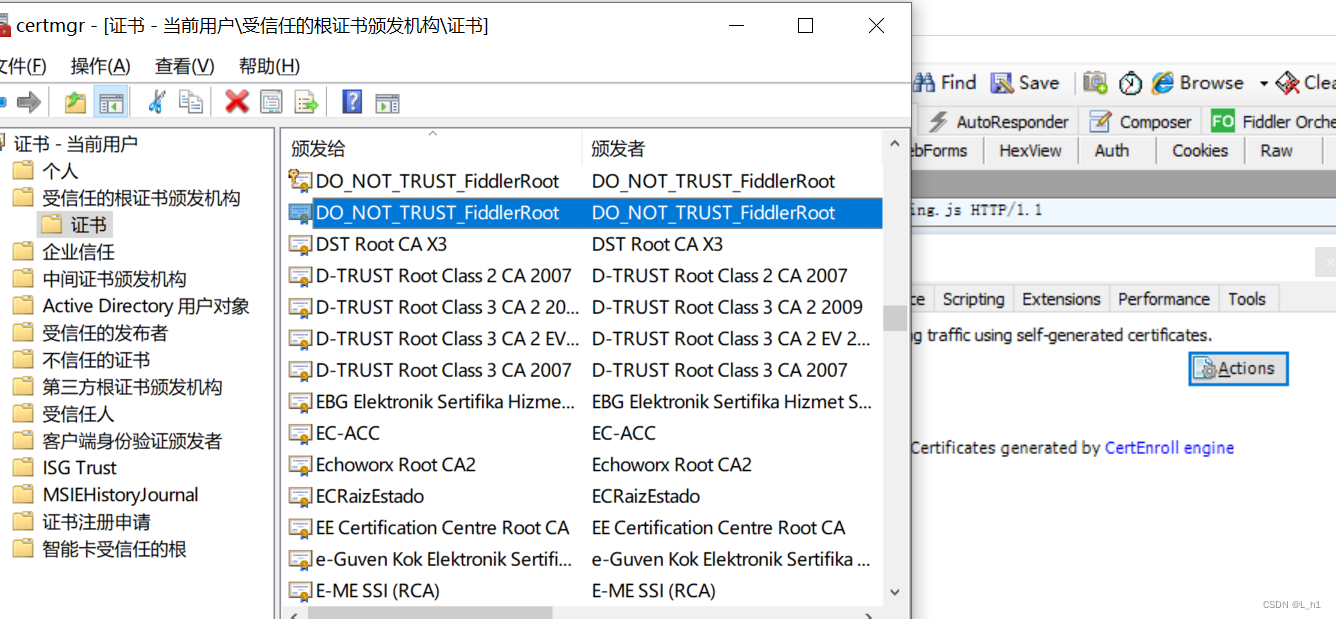Click the certificate icon beside ECRaizEstado
This screenshot has height=619, width=1336.
tap(299, 497)
